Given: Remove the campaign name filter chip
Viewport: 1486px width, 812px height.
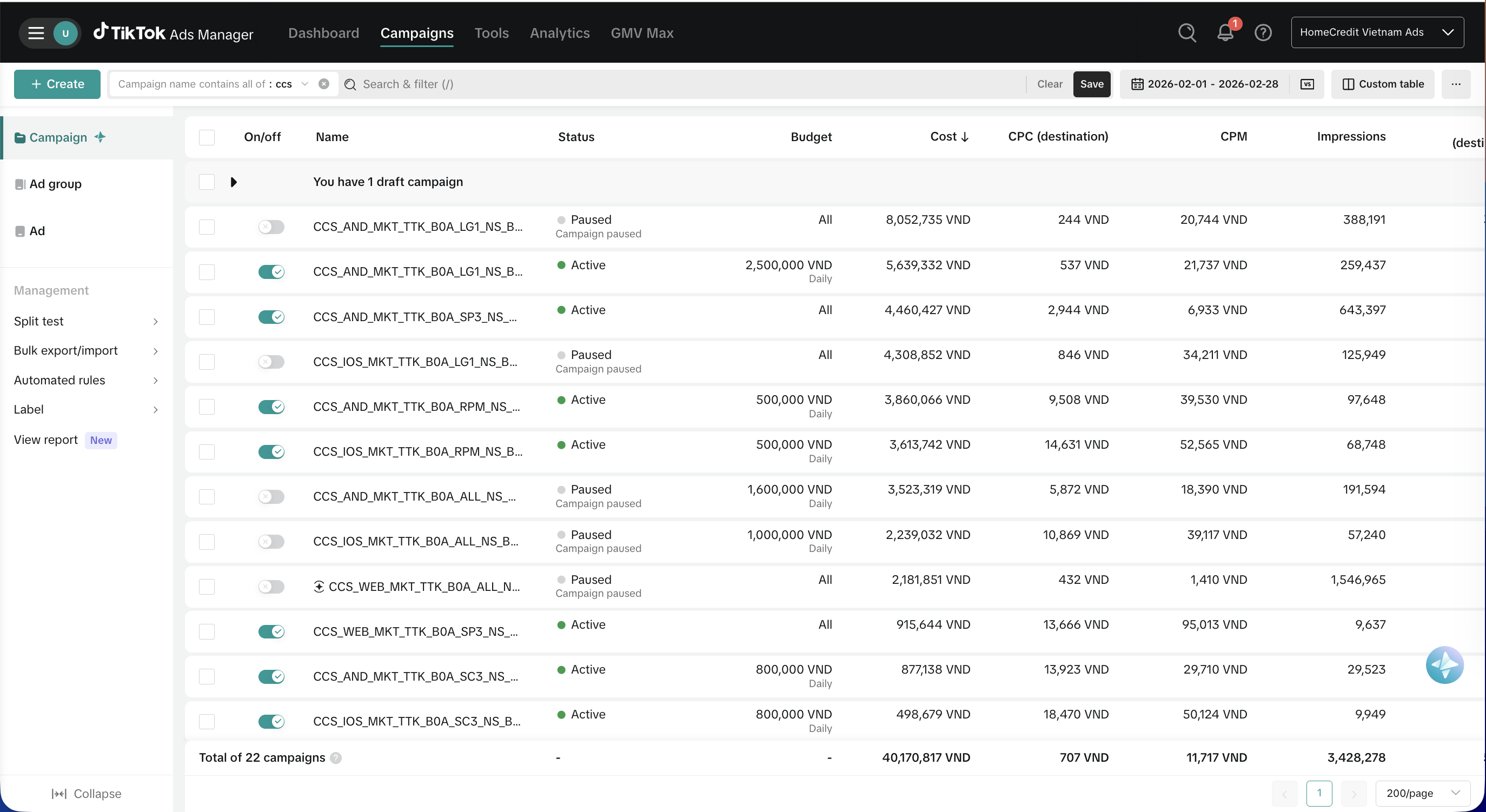Looking at the screenshot, I should click(x=324, y=84).
